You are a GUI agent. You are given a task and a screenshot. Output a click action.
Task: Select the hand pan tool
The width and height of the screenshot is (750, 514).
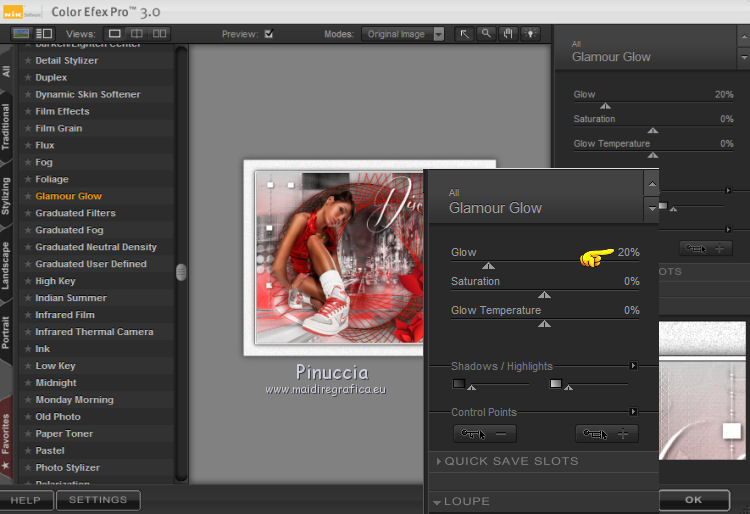point(508,33)
